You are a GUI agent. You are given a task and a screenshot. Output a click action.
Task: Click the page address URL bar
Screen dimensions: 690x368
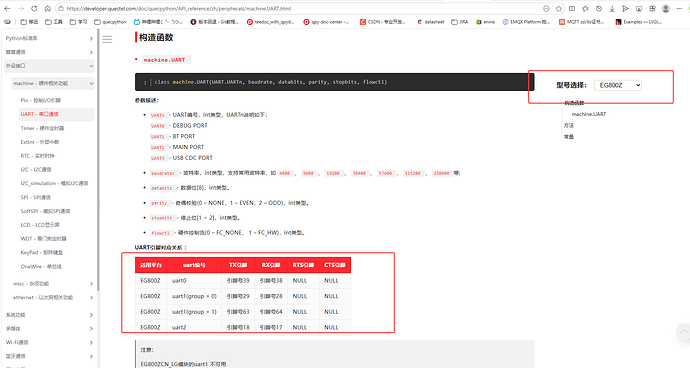(x=299, y=8)
